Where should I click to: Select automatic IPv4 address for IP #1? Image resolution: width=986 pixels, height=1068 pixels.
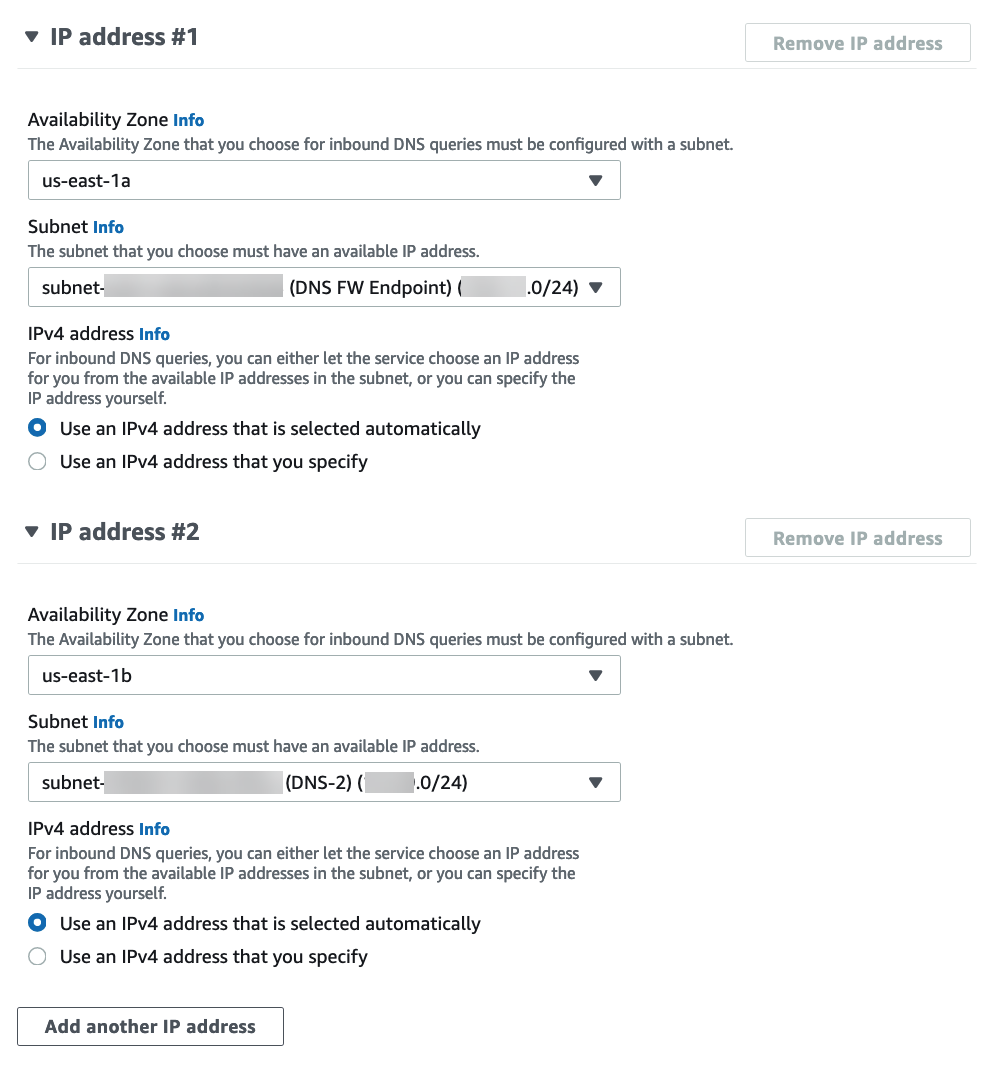click(x=38, y=429)
